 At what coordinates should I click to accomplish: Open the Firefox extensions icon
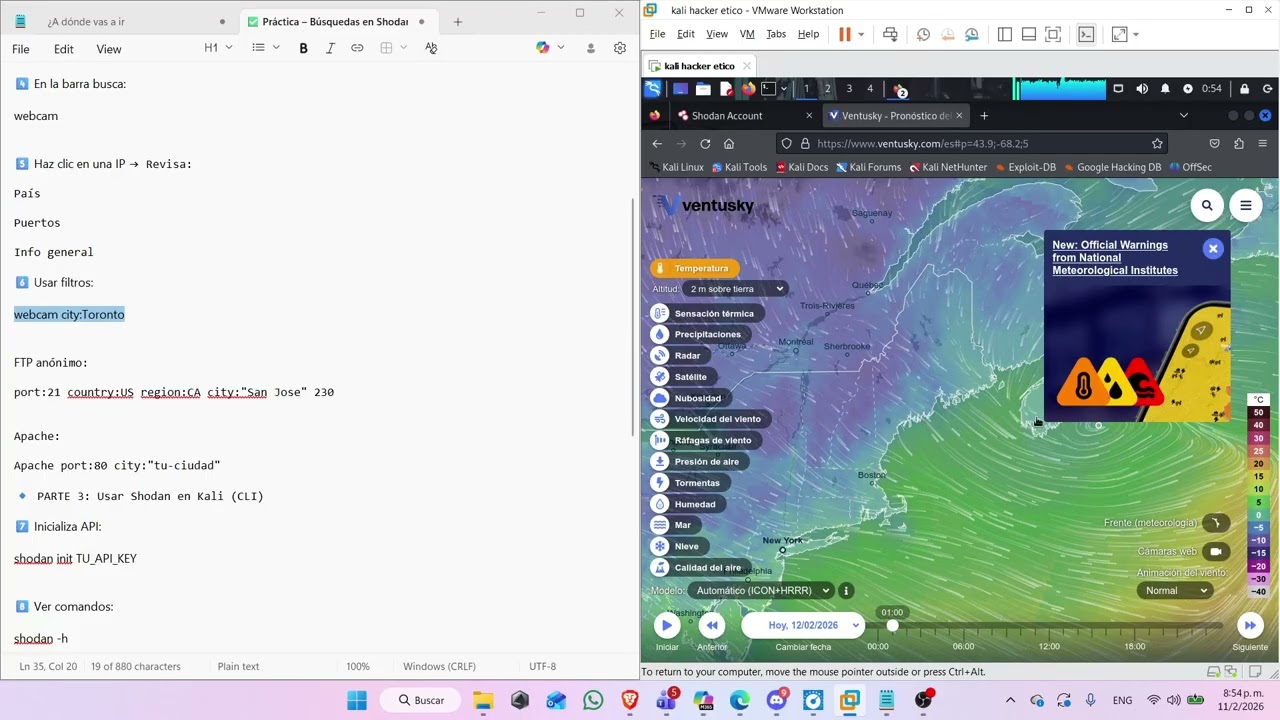1238,144
